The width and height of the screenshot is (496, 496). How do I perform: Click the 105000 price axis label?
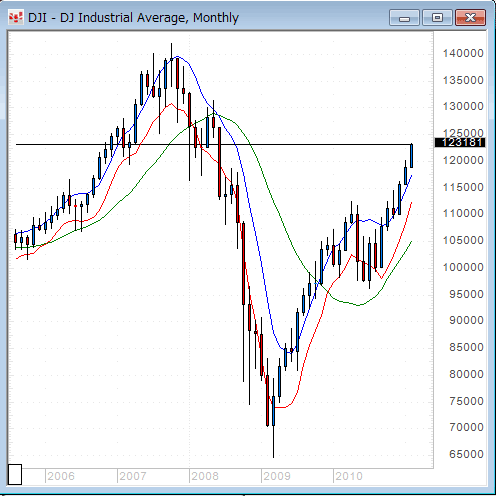coord(463,240)
